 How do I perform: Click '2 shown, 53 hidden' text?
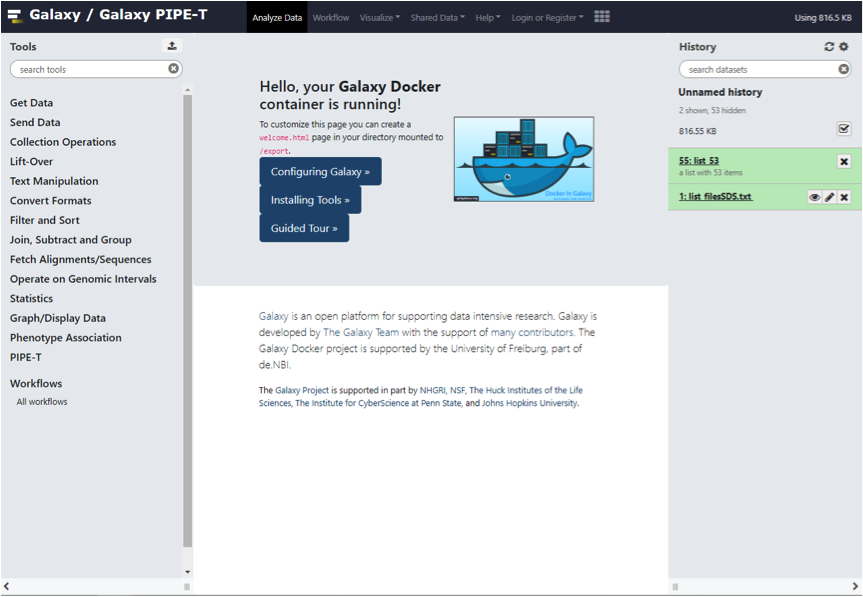[x=712, y=111]
